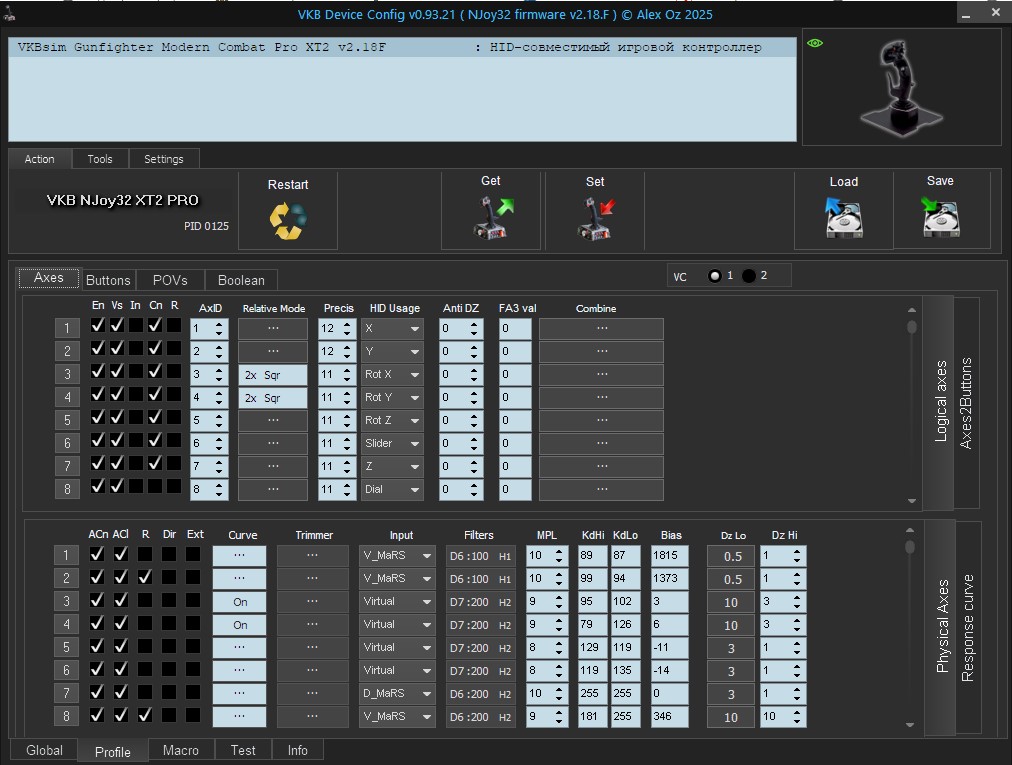Click Trimmer button for physical axis 1
Viewport: 1012px width, 765px height.
pyautogui.click(x=312, y=555)
